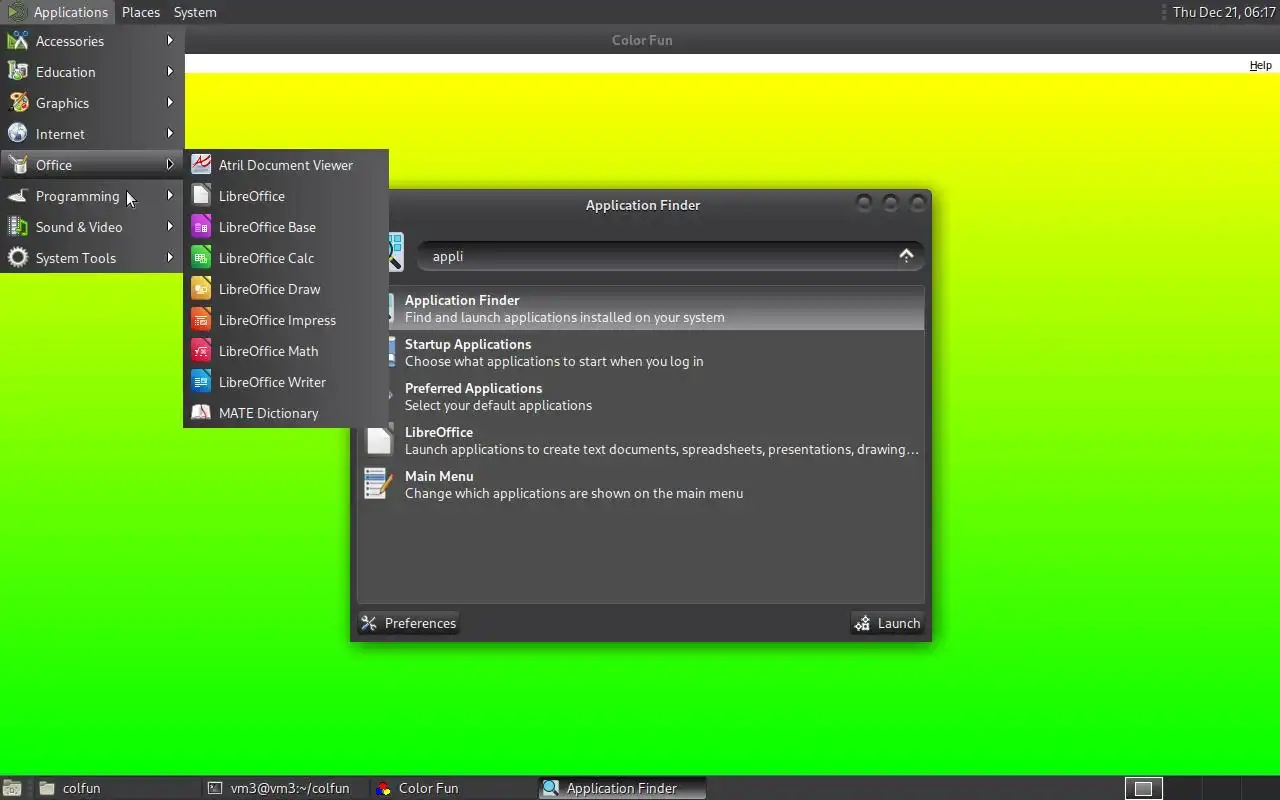Click the LibreOffice icon in Office submenu

click(x=201, y=196)
